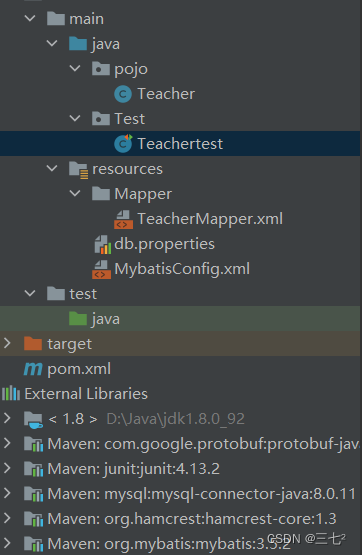Click the Maven pom.xml icon

pos(33,369)
